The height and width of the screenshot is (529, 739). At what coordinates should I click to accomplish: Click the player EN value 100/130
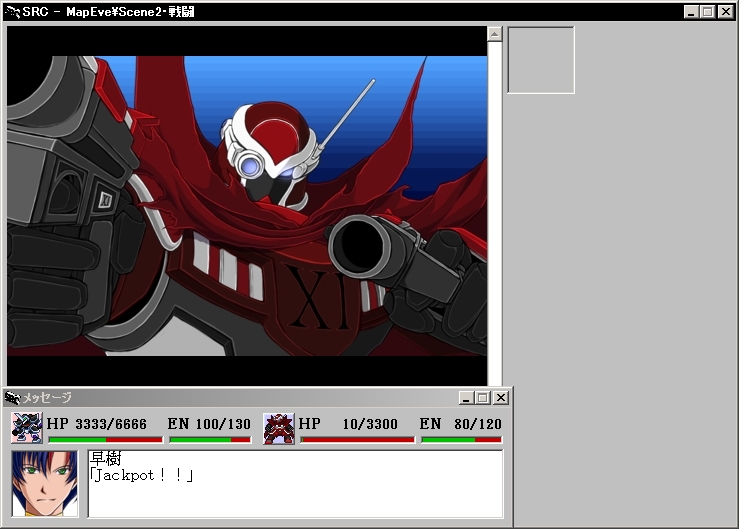pyautogui.click(x=223, y=424)
